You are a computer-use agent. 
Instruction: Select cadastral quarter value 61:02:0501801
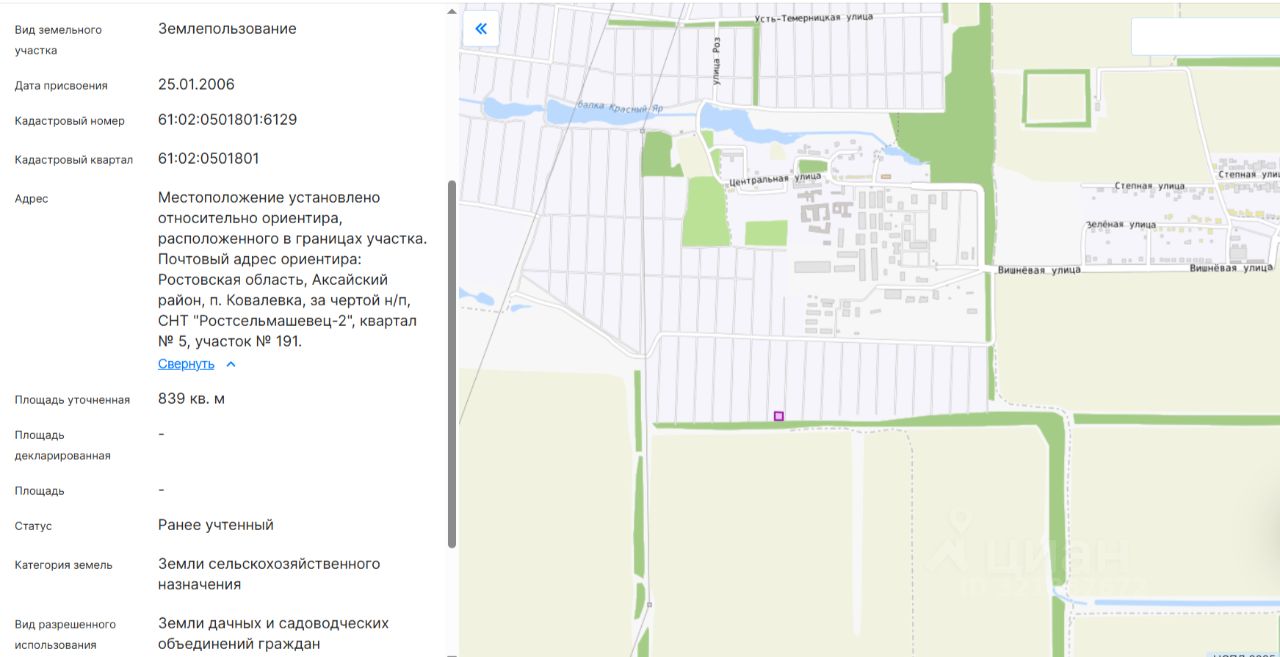tap(209, 158)
